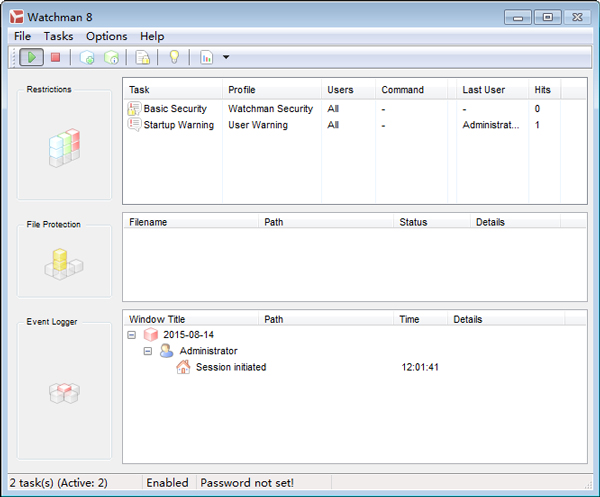Click the Time column header
The width and height of the screenshot is (600, 497).
pyautogui.click(x=421, y=319)
